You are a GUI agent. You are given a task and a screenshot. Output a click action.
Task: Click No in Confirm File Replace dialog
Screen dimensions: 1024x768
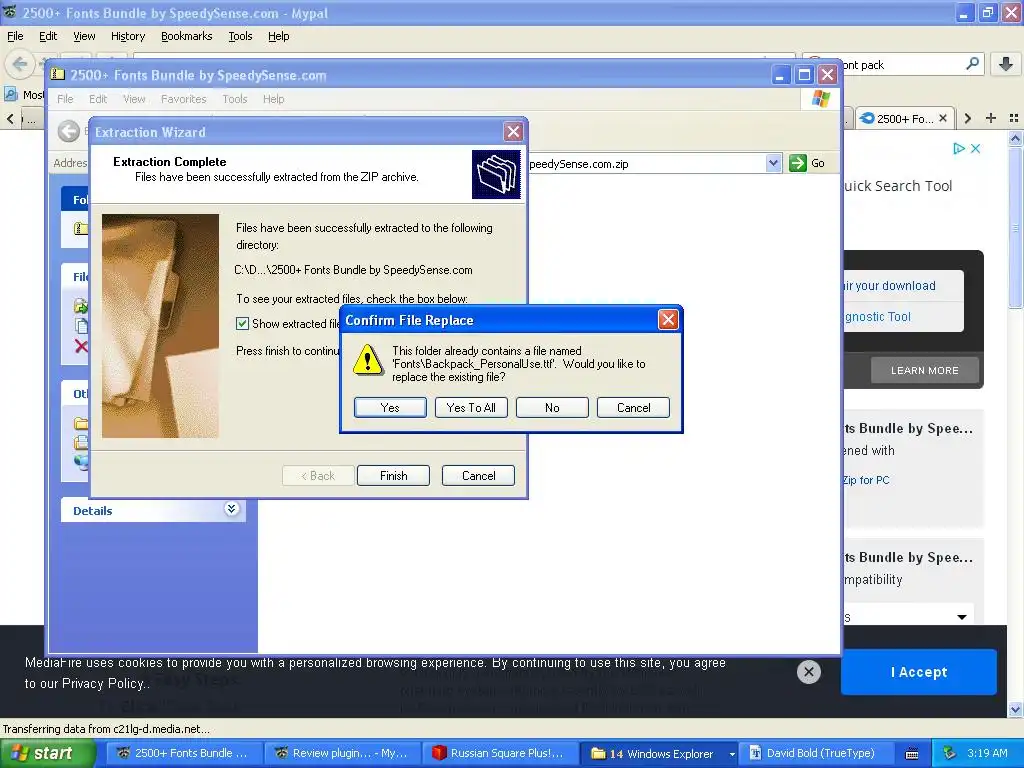click(x=552, y=408)
